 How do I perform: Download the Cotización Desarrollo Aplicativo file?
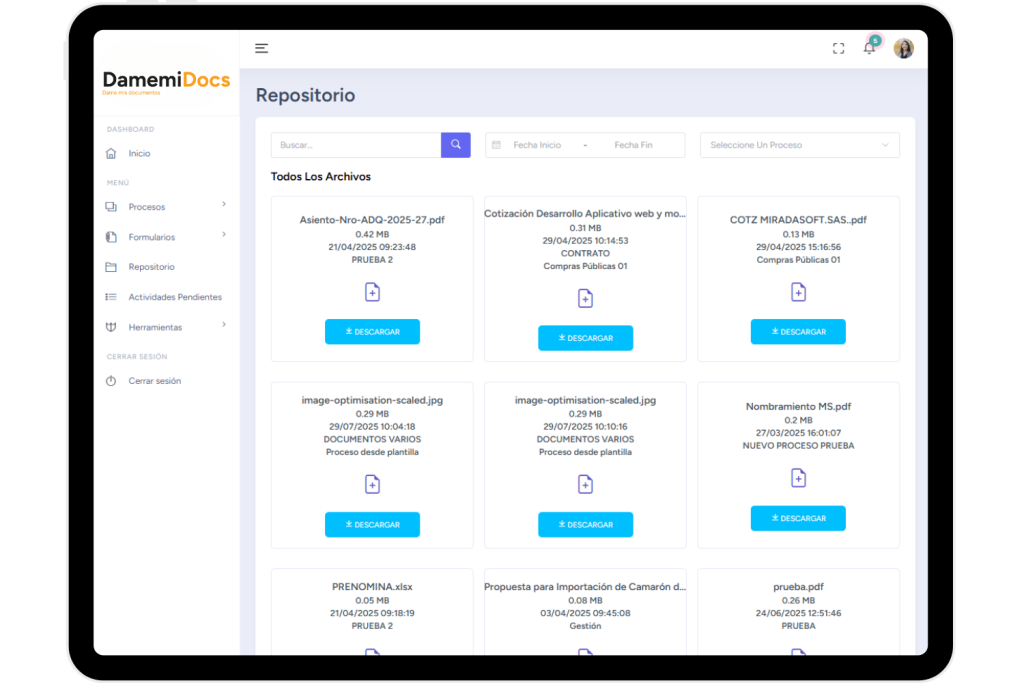tap(585, 338)
